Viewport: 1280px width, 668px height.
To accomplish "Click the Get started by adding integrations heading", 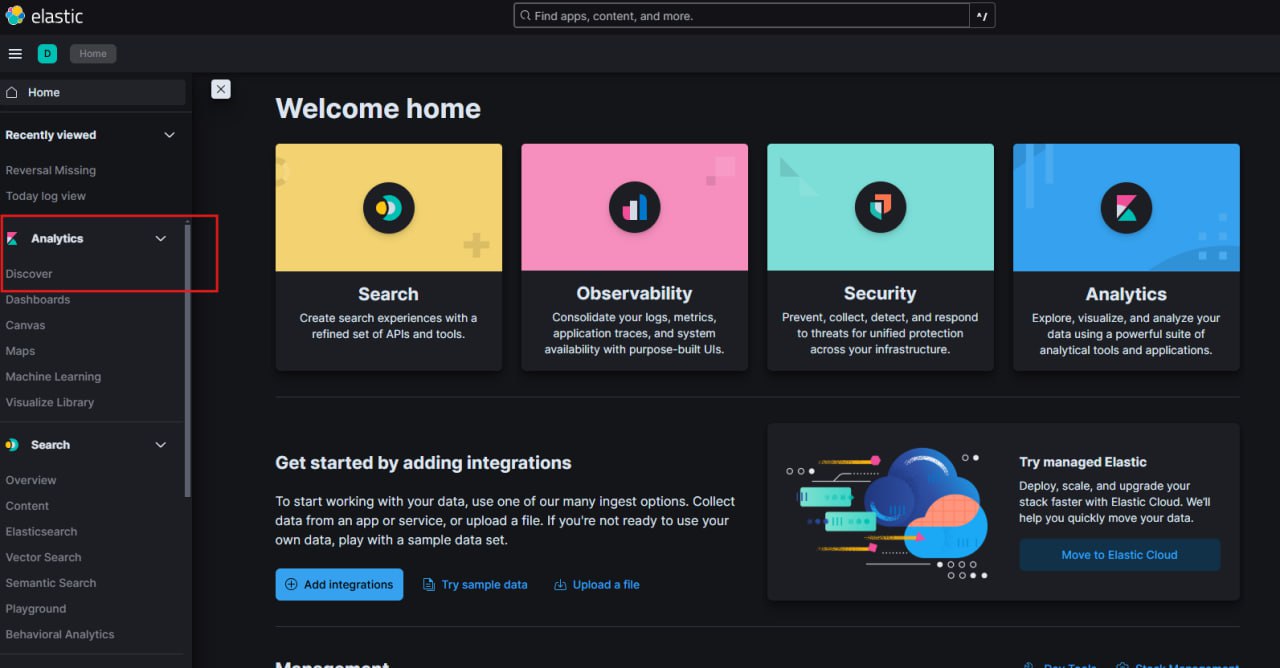I will point(424,463).
